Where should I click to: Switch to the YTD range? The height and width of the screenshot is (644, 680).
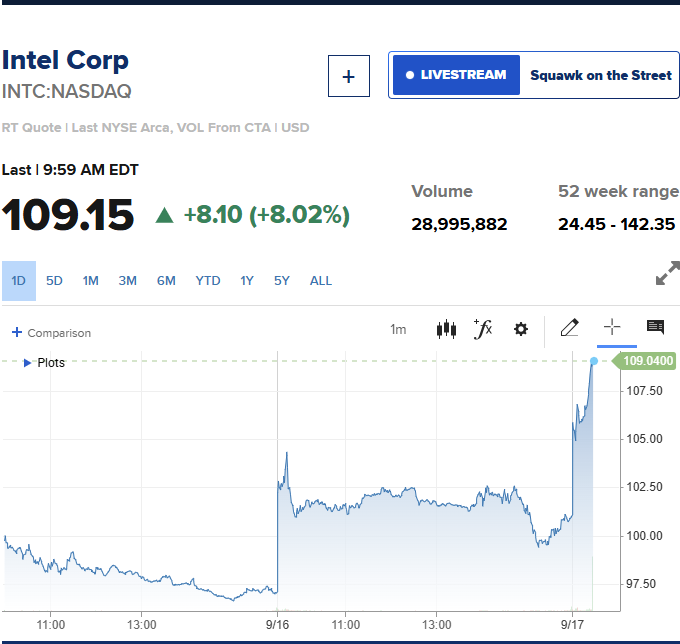point(208,281)
